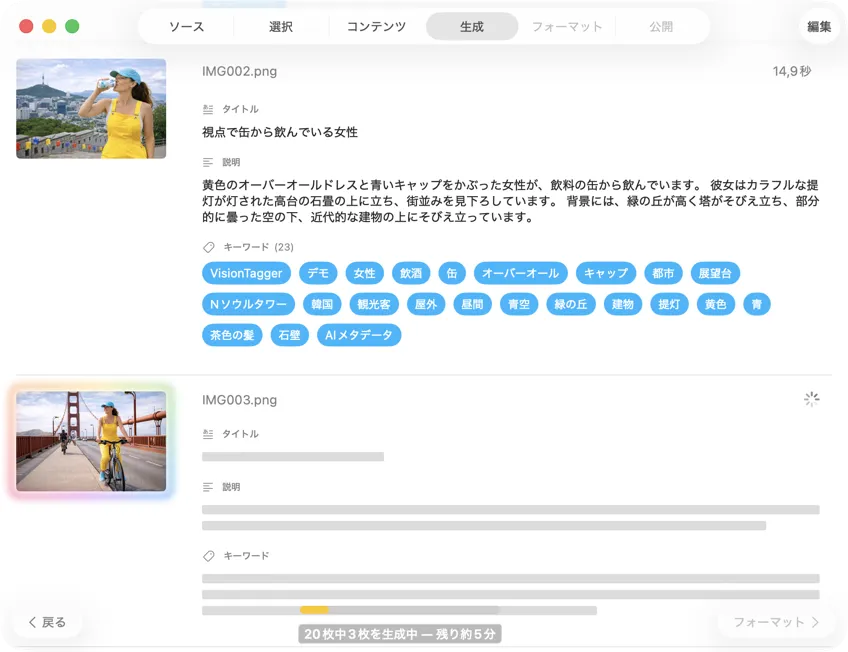
Task: Open the 選択 tab
Action: [x=281, y=27]
